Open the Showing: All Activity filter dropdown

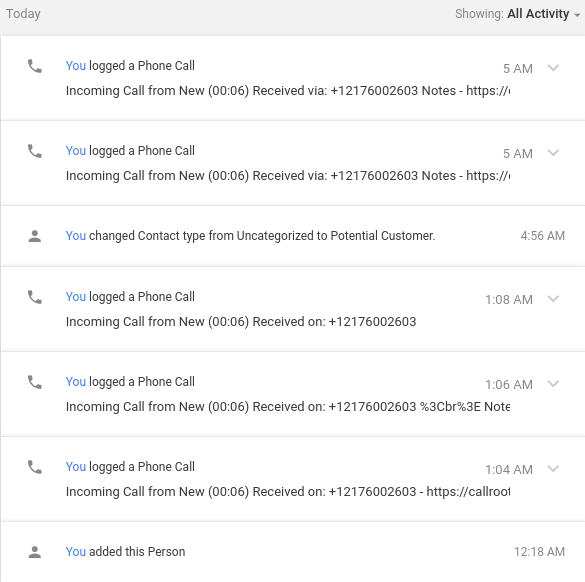(517, 14)
